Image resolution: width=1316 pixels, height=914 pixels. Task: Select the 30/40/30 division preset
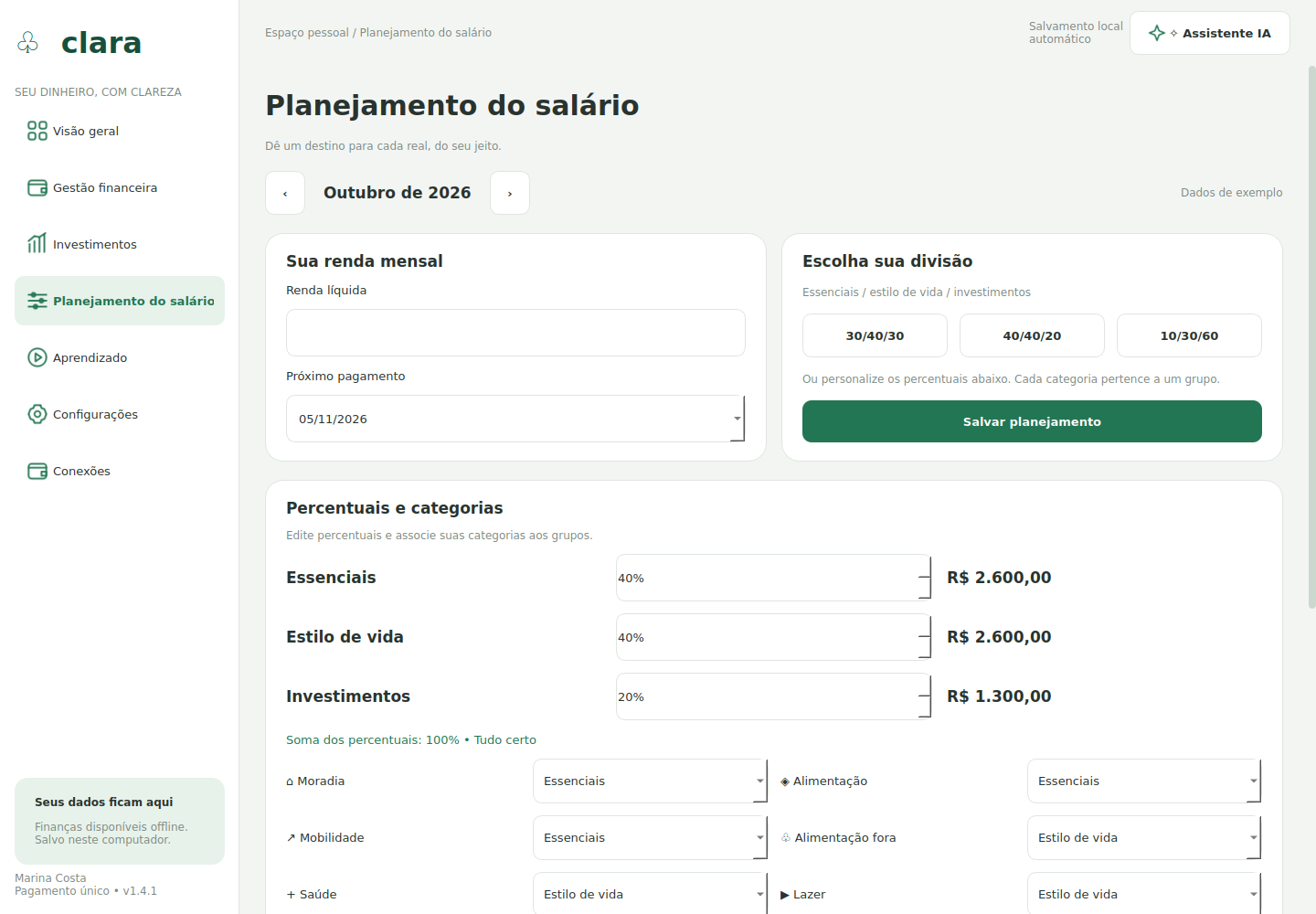875,335
